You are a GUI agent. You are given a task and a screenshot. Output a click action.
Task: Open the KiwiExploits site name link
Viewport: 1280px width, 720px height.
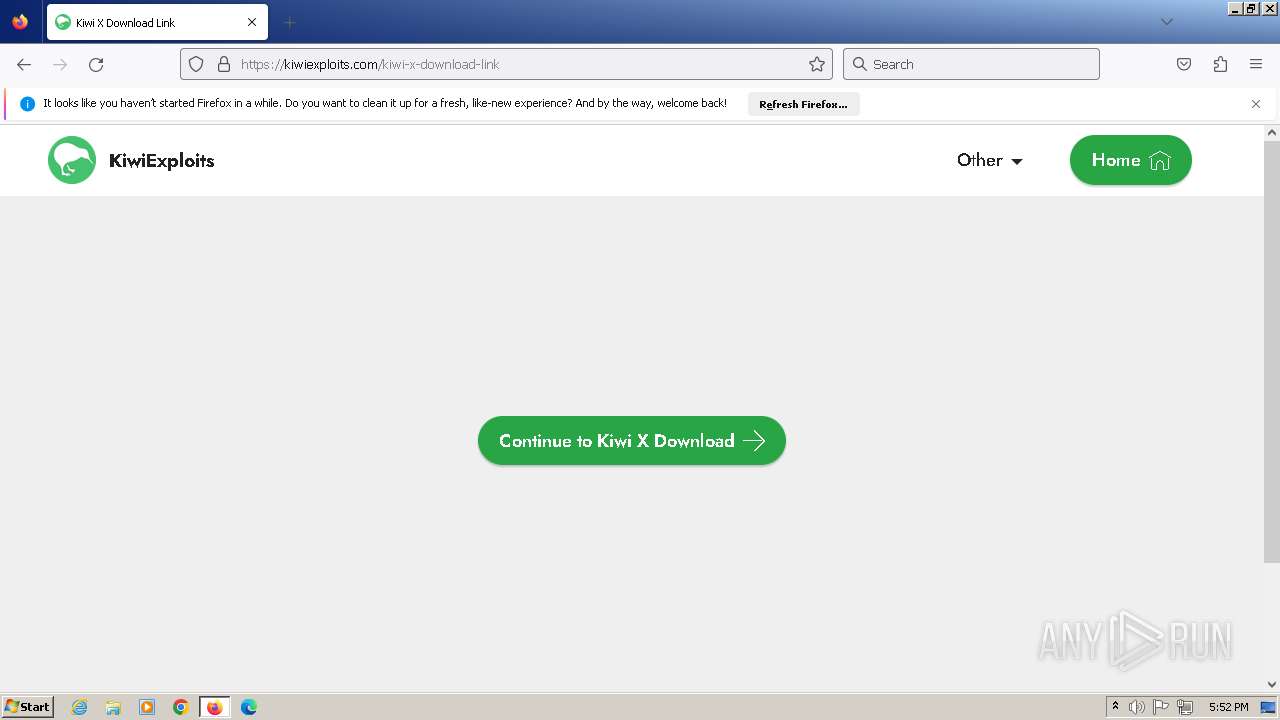coord(162,161)
